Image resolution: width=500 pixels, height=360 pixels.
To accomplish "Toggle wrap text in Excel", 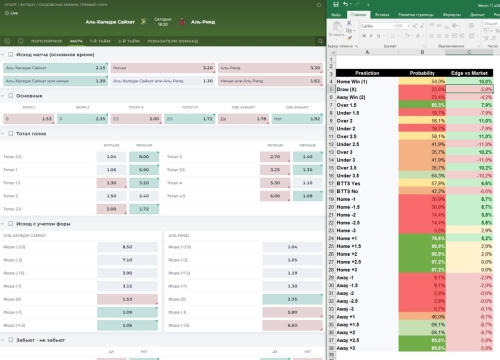I will pos(472,26).
